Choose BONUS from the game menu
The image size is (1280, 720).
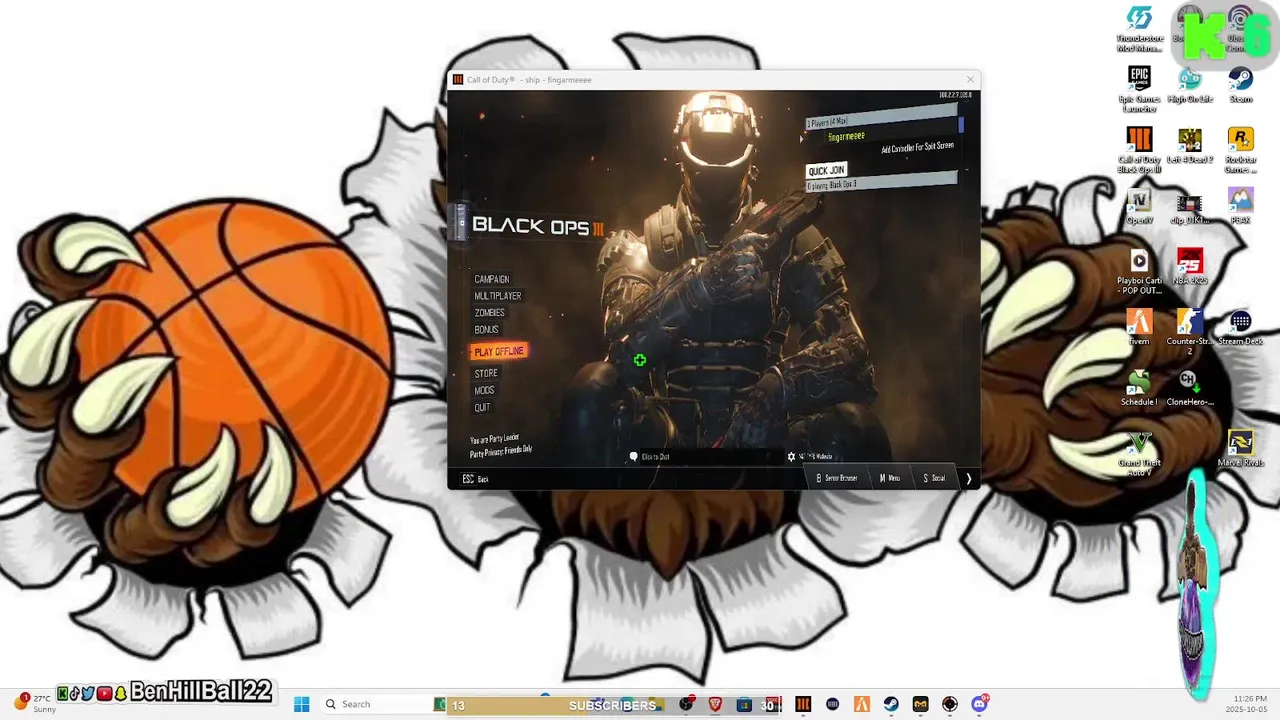click(x=486, y=330)
